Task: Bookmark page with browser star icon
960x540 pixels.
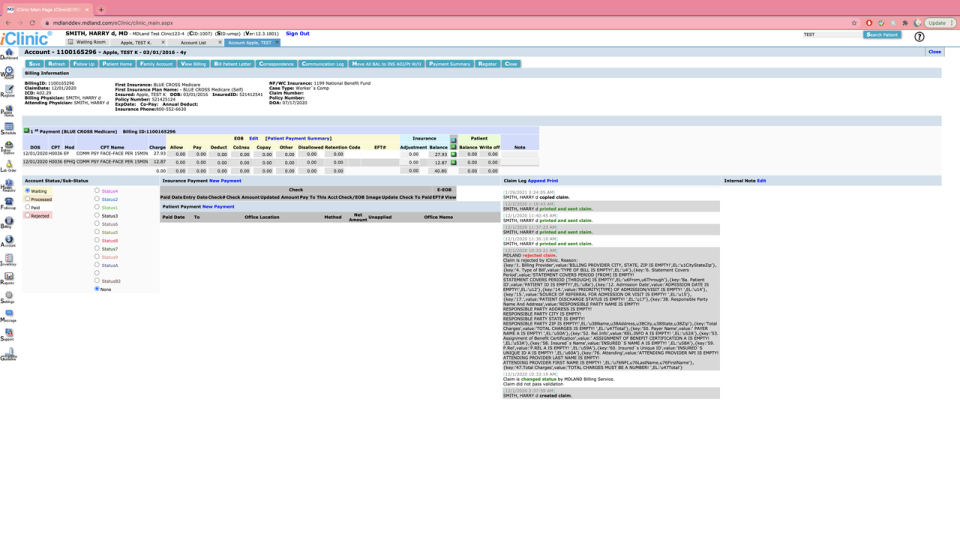Action: (x=854, y=23)
